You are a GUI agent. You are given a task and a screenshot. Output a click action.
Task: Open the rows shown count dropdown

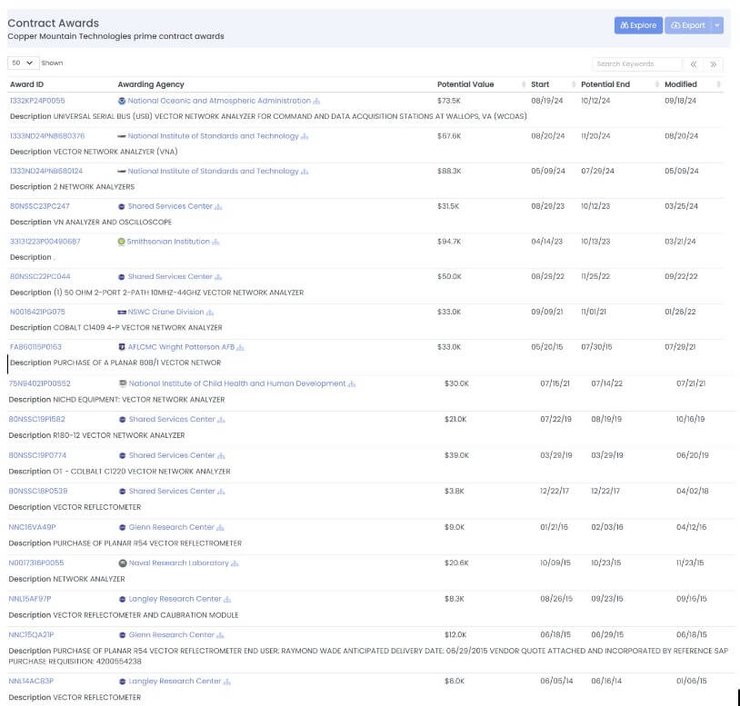click(x=23, y=62)
